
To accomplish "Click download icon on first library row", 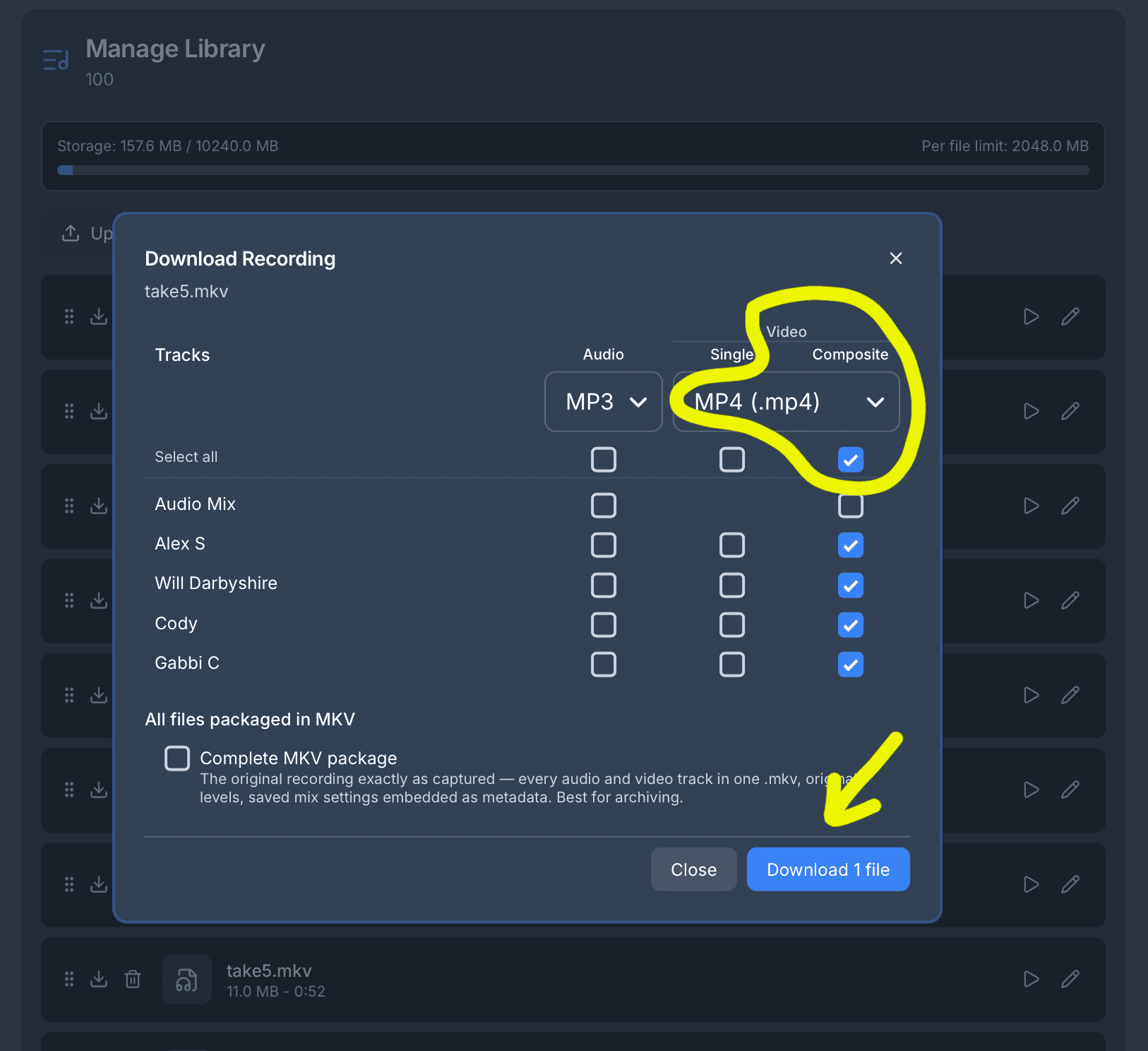I will pyautogui.click(x=99, y=316).
